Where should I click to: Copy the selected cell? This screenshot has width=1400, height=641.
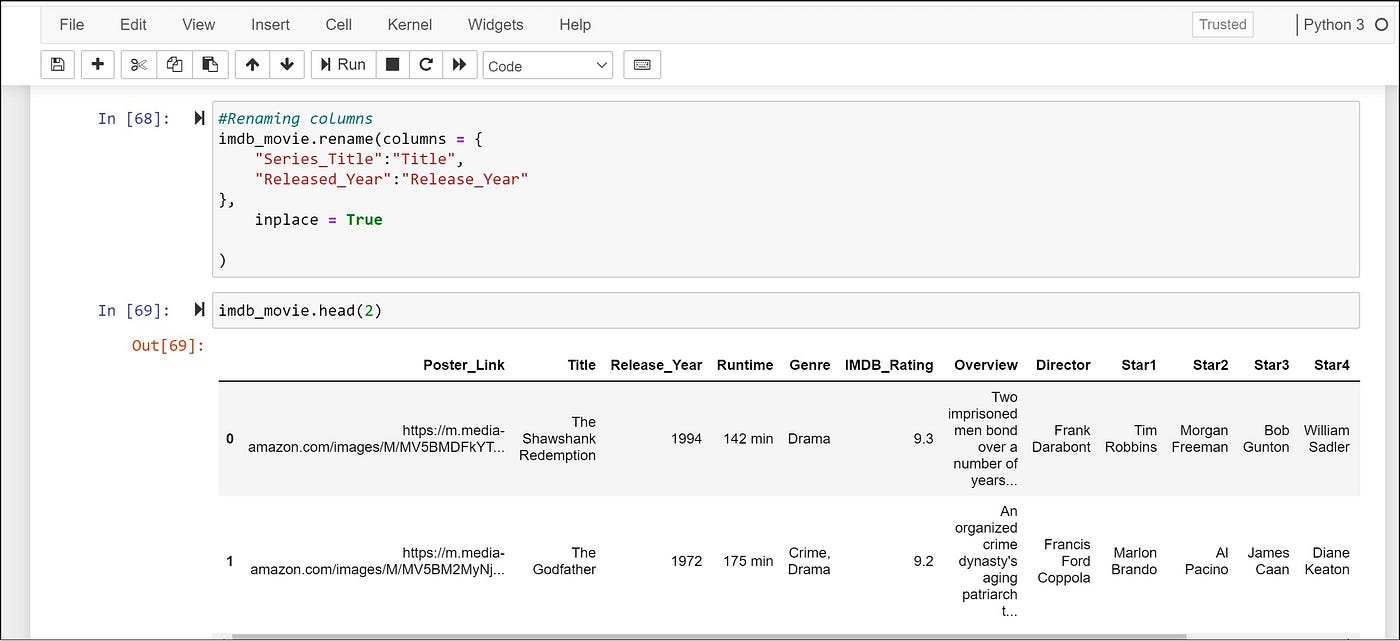click(174, 64)
